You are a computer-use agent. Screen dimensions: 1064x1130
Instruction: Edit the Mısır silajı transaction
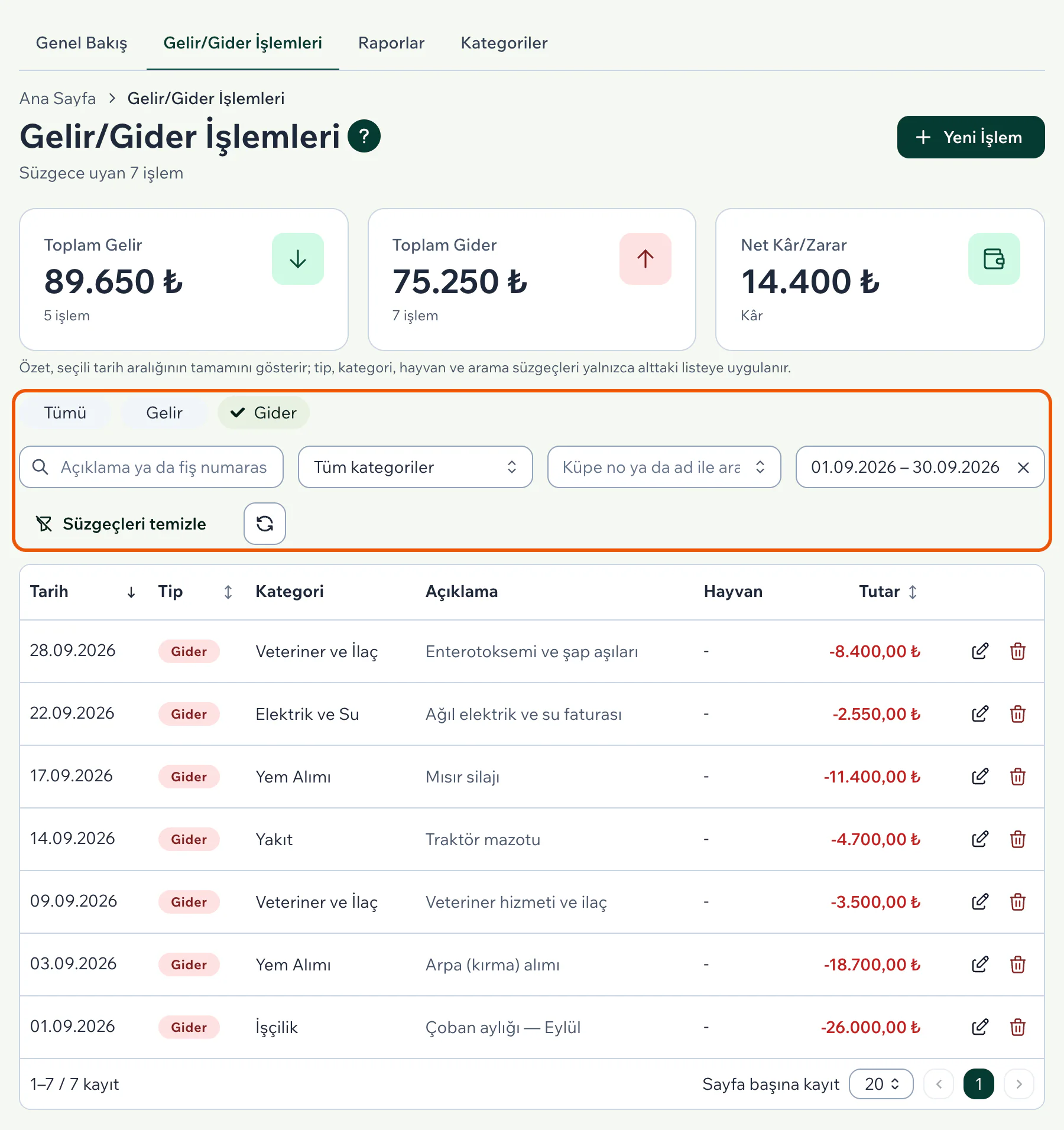point(979,777)
